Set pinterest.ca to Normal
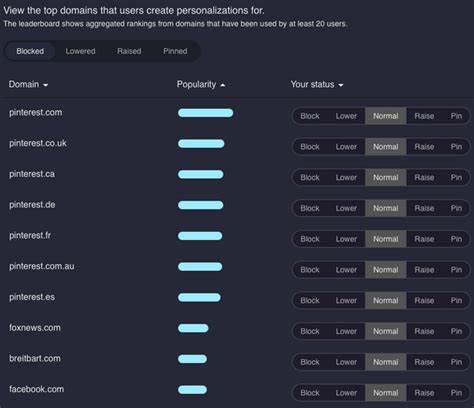 (386, 177)
